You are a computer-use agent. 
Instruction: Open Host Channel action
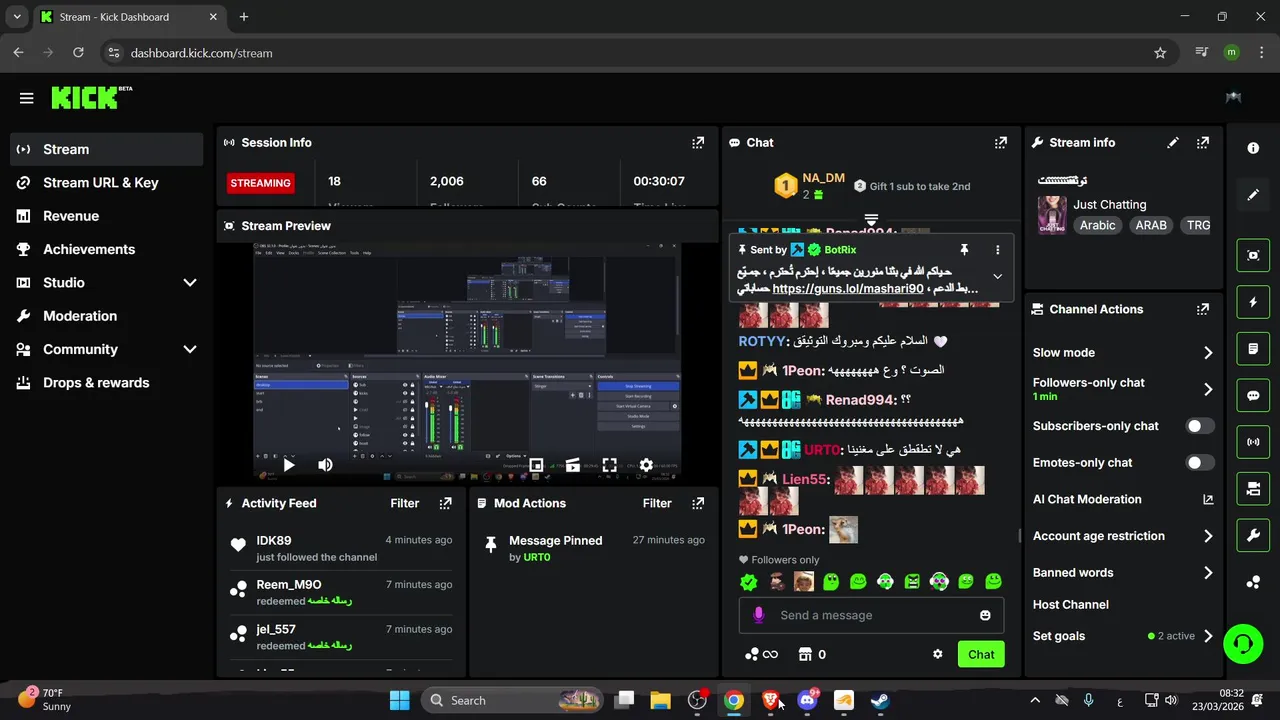pos(1071,605)
